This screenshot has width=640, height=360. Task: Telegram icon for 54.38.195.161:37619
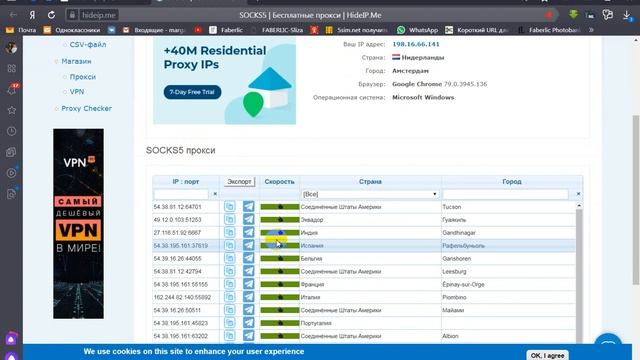[x=249, y=245]
